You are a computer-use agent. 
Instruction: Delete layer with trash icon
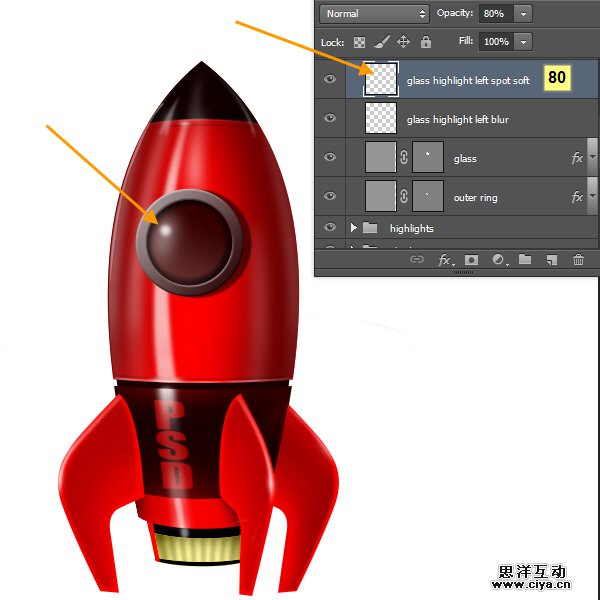[578, 259]
